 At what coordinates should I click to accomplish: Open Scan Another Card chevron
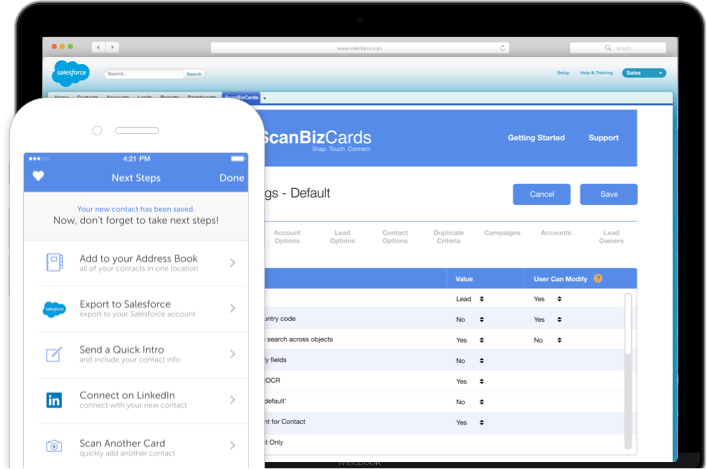(x=233, y=446)
